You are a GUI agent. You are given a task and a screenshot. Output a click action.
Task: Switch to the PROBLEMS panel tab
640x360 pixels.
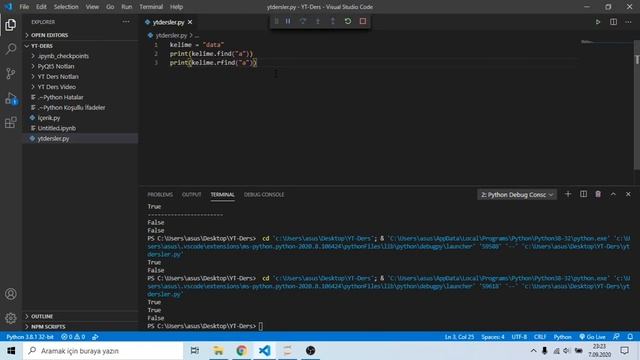[160, 195]
